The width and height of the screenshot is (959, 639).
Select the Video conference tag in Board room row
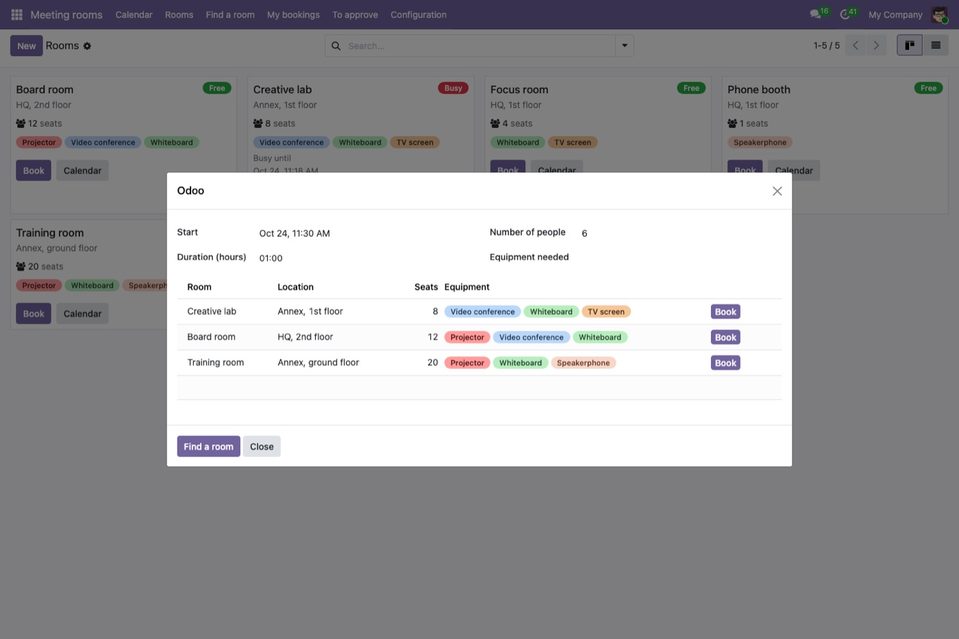(x=531, y=337)
